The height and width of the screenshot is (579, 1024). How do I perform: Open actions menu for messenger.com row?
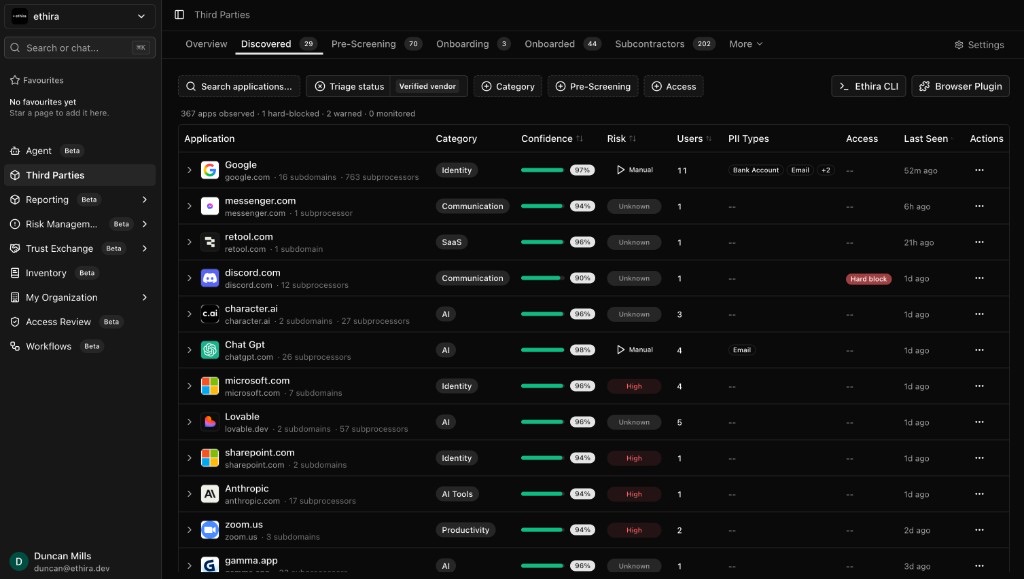979,206
